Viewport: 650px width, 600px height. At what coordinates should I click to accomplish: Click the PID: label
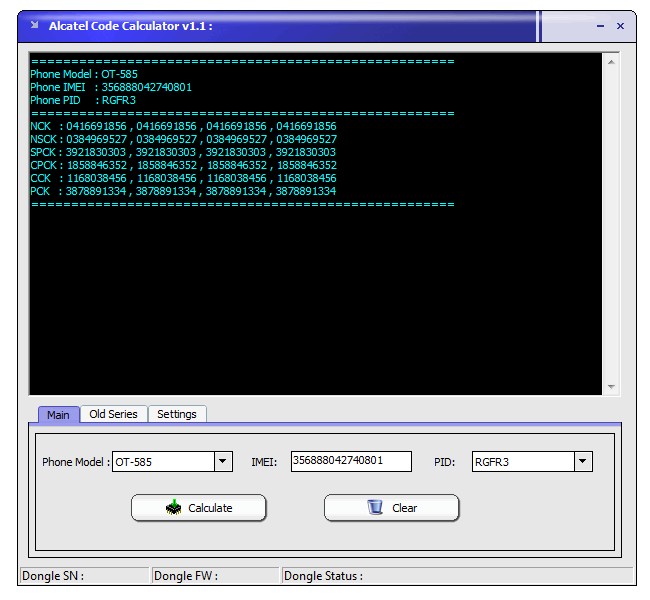pyautogui.click(x=444, y=462)
